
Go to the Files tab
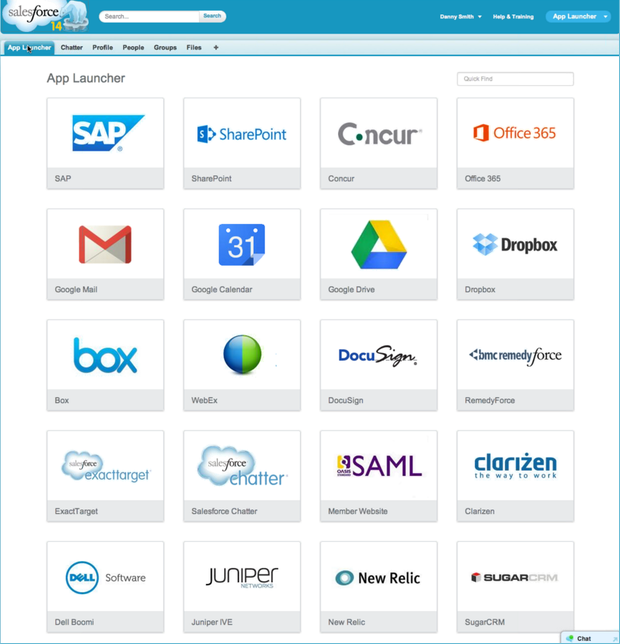tap(194, 48)
